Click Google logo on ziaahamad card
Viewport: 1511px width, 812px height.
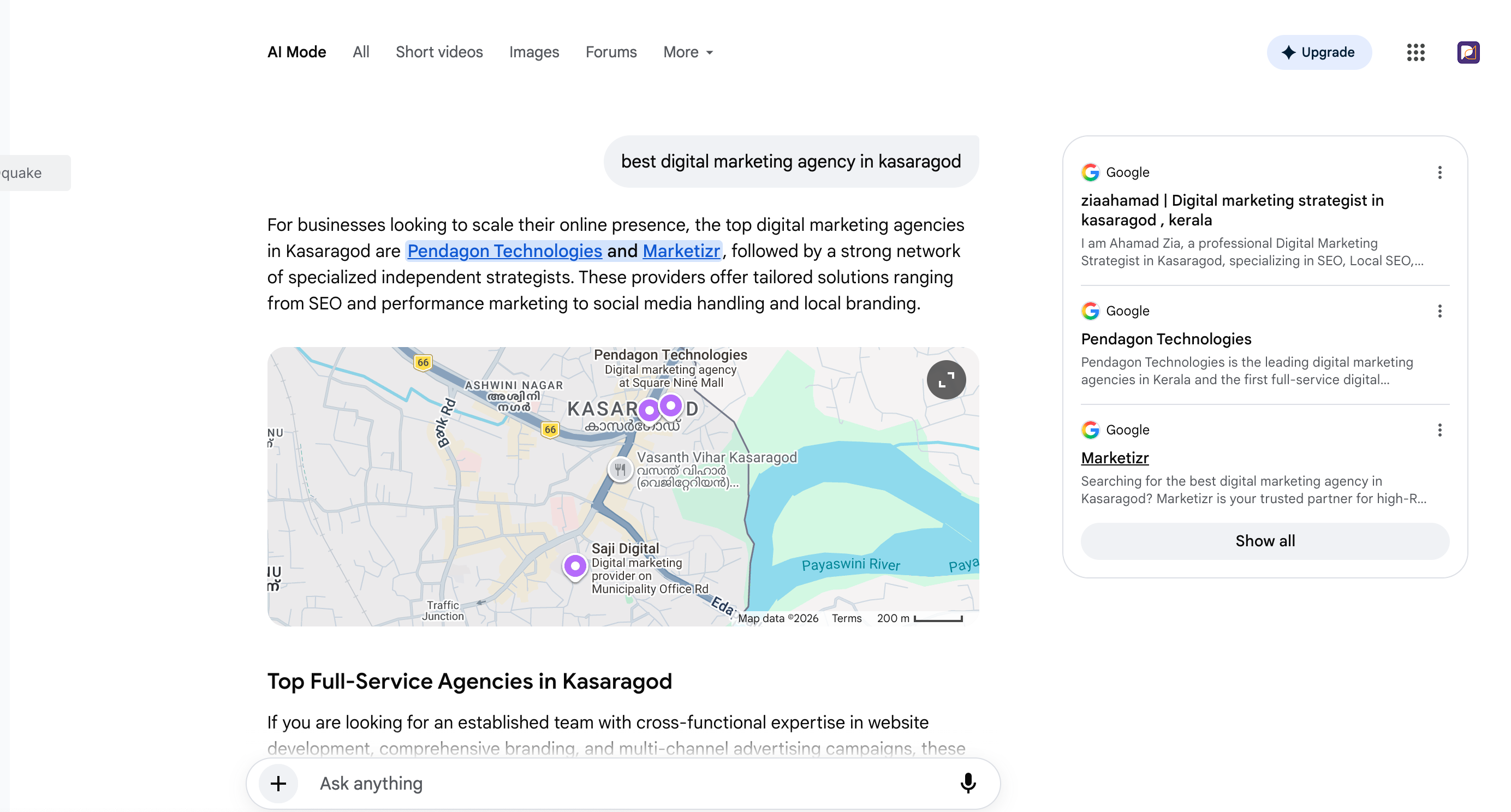(x=1090, y=172)
